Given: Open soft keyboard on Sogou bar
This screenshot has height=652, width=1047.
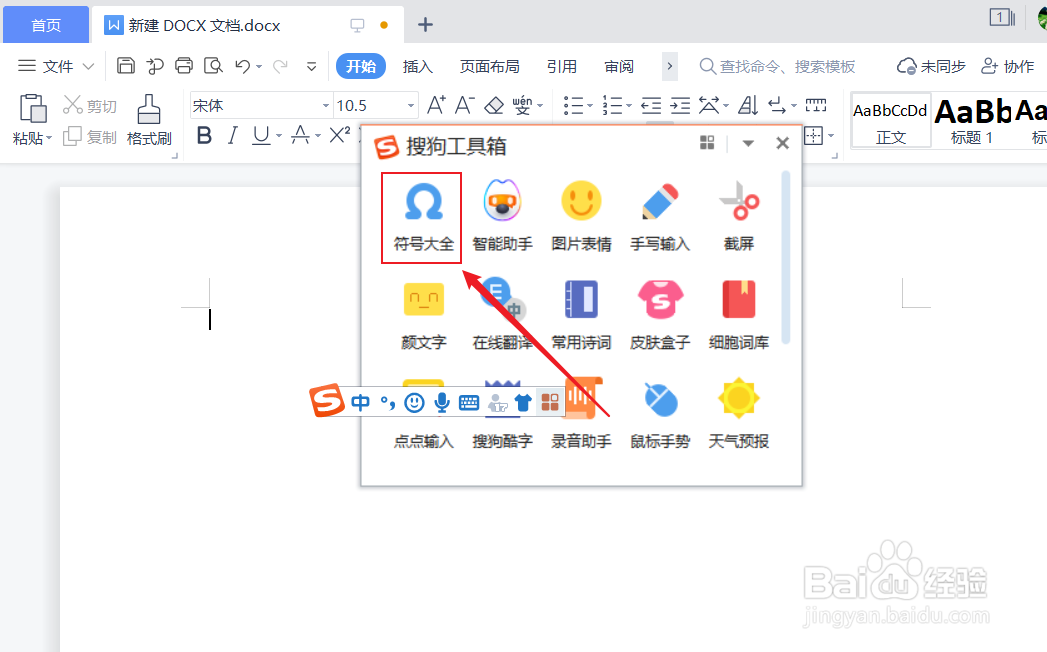Looking at the screenshot, I should 469,402.
